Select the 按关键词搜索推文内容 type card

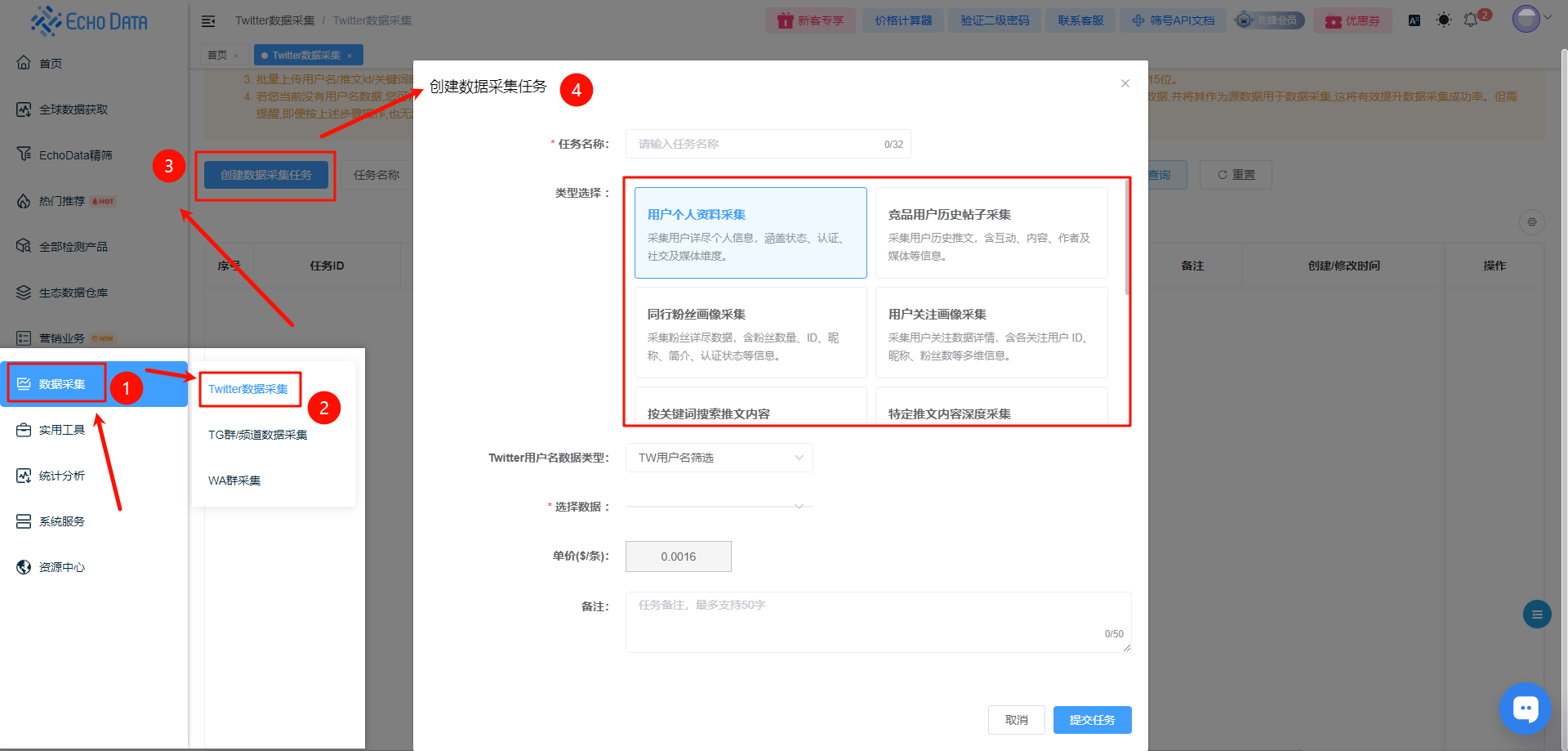751,406
